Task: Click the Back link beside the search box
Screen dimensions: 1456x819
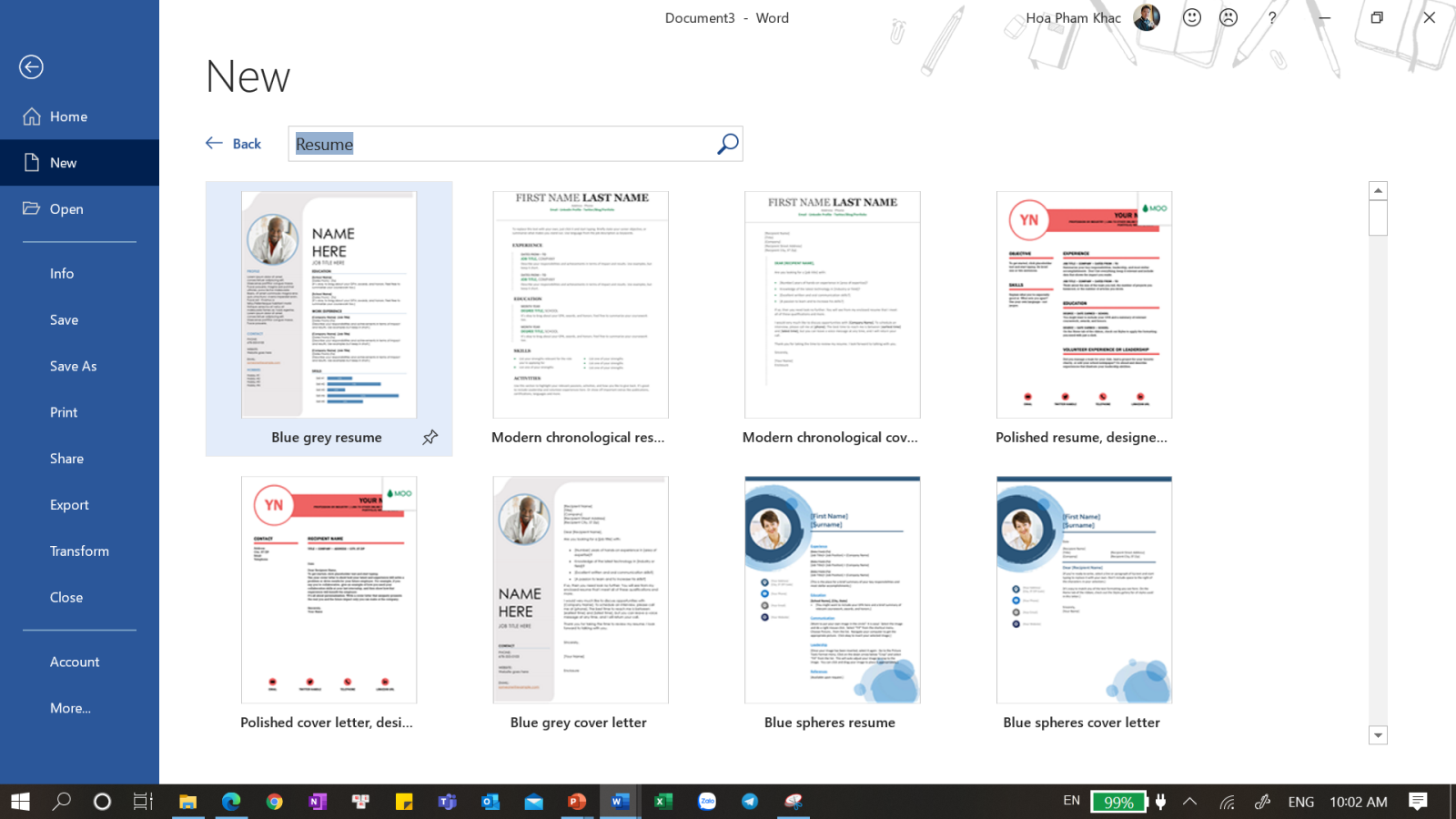Action: coord(234,144)
